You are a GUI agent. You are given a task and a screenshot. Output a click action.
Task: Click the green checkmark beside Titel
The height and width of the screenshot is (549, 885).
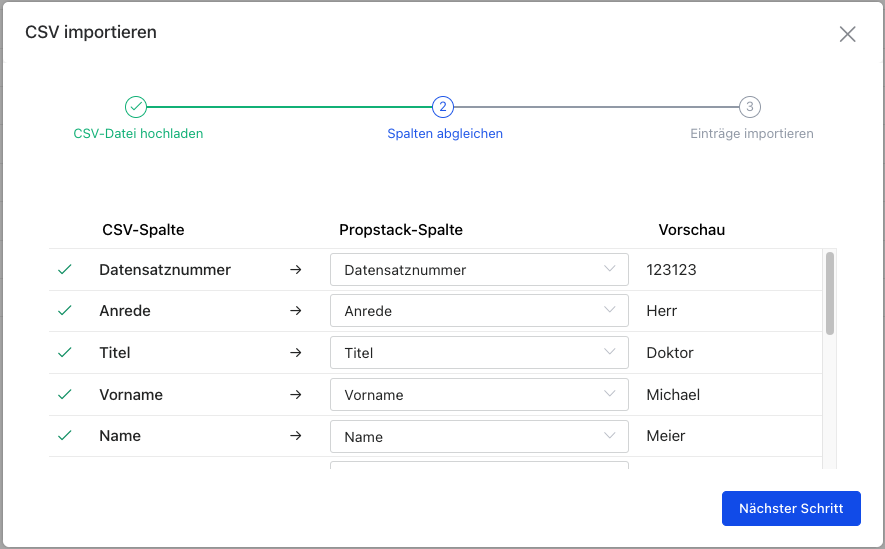coord(65,353)
